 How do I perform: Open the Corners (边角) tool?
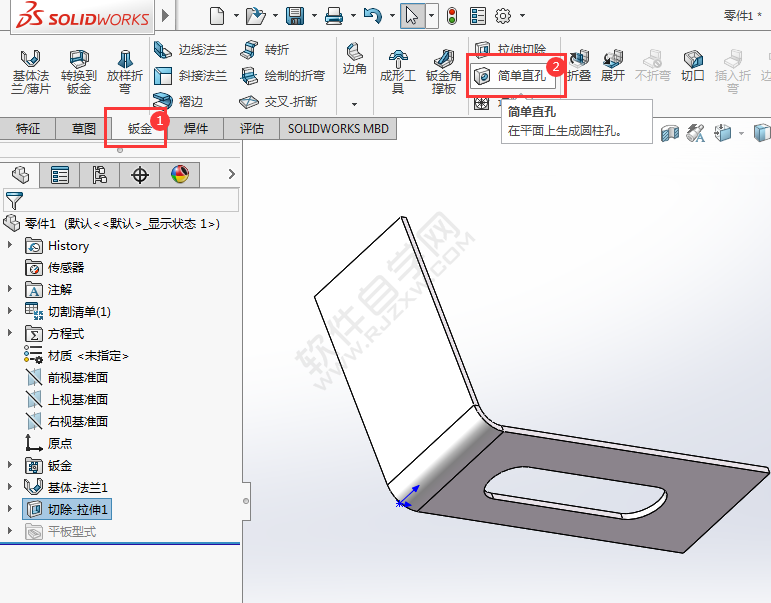pyautogui.click(x=355, y=59)
